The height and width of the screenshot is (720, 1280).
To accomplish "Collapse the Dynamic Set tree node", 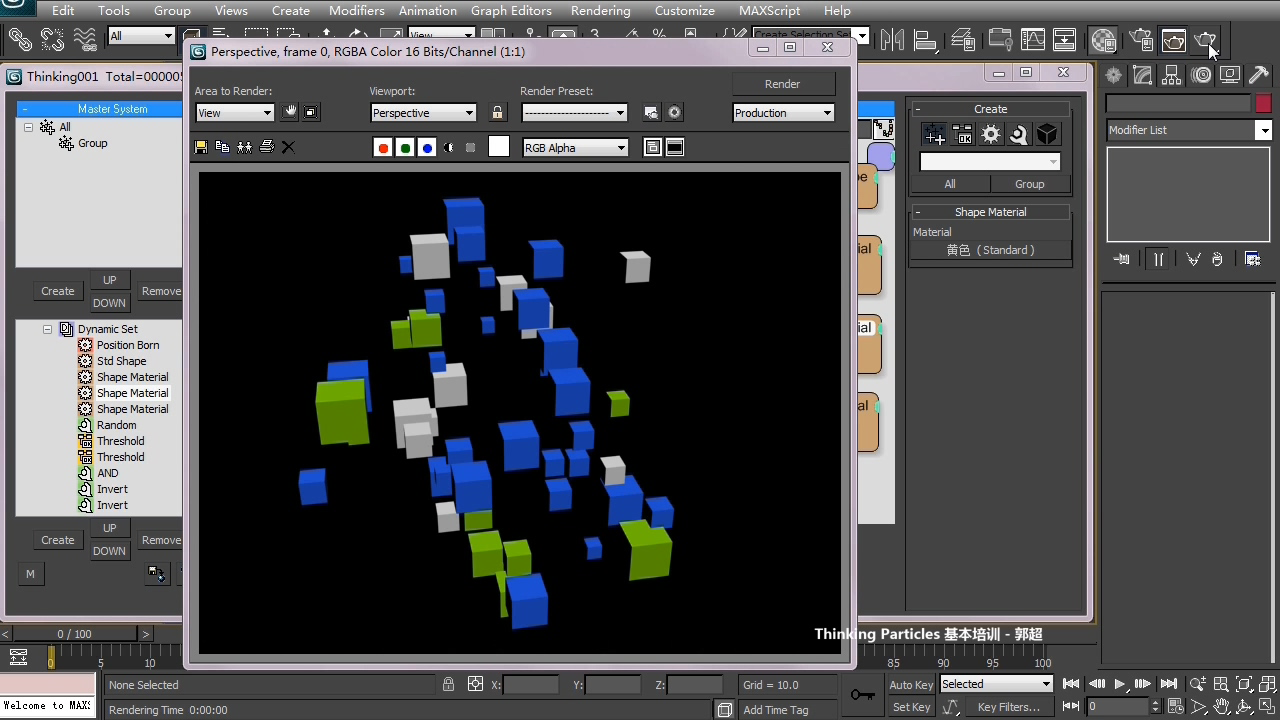I will click(x=47, y=329).
